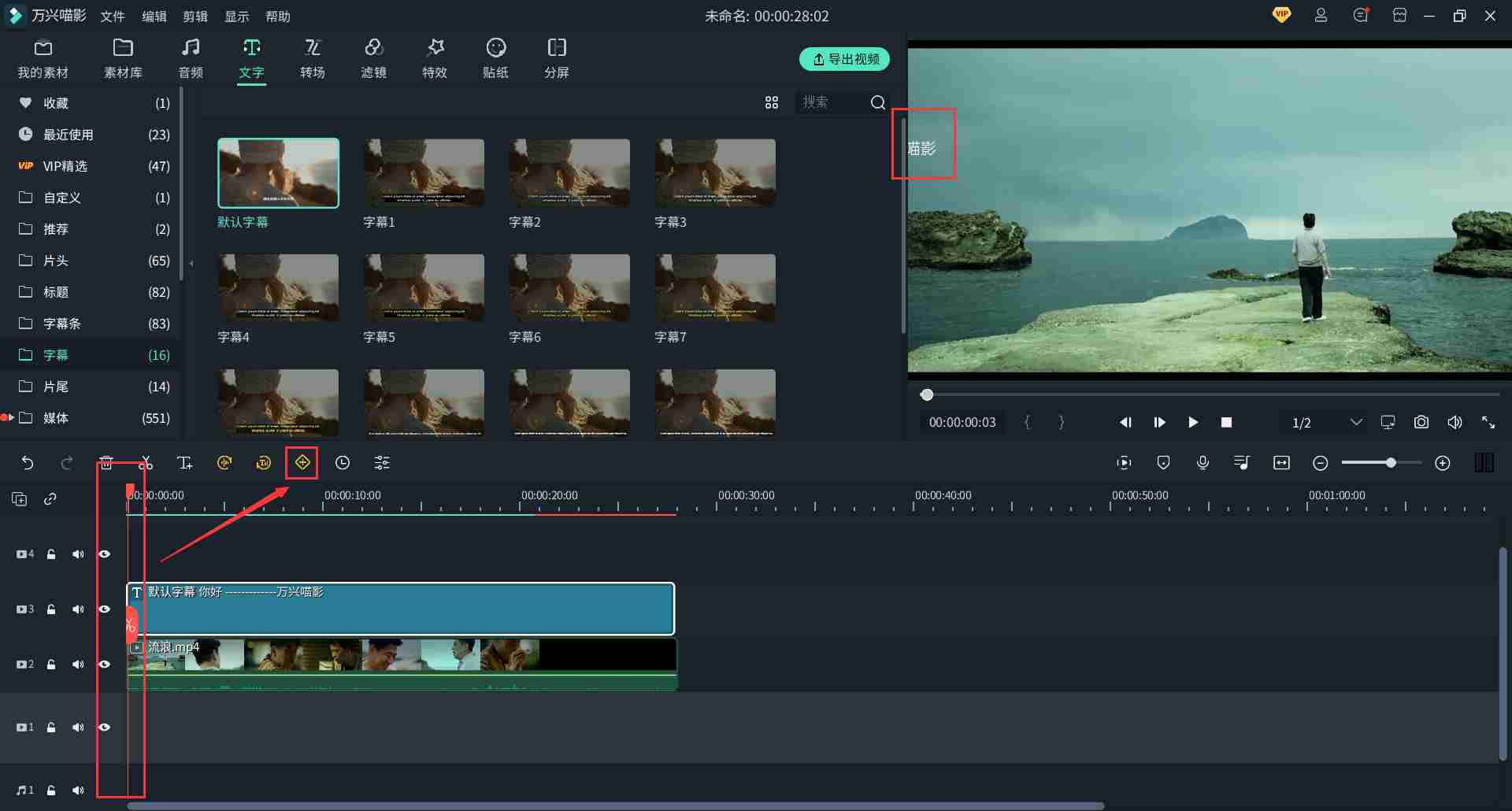
Task: Stop the preview playback
Action: coord(1226,423)
